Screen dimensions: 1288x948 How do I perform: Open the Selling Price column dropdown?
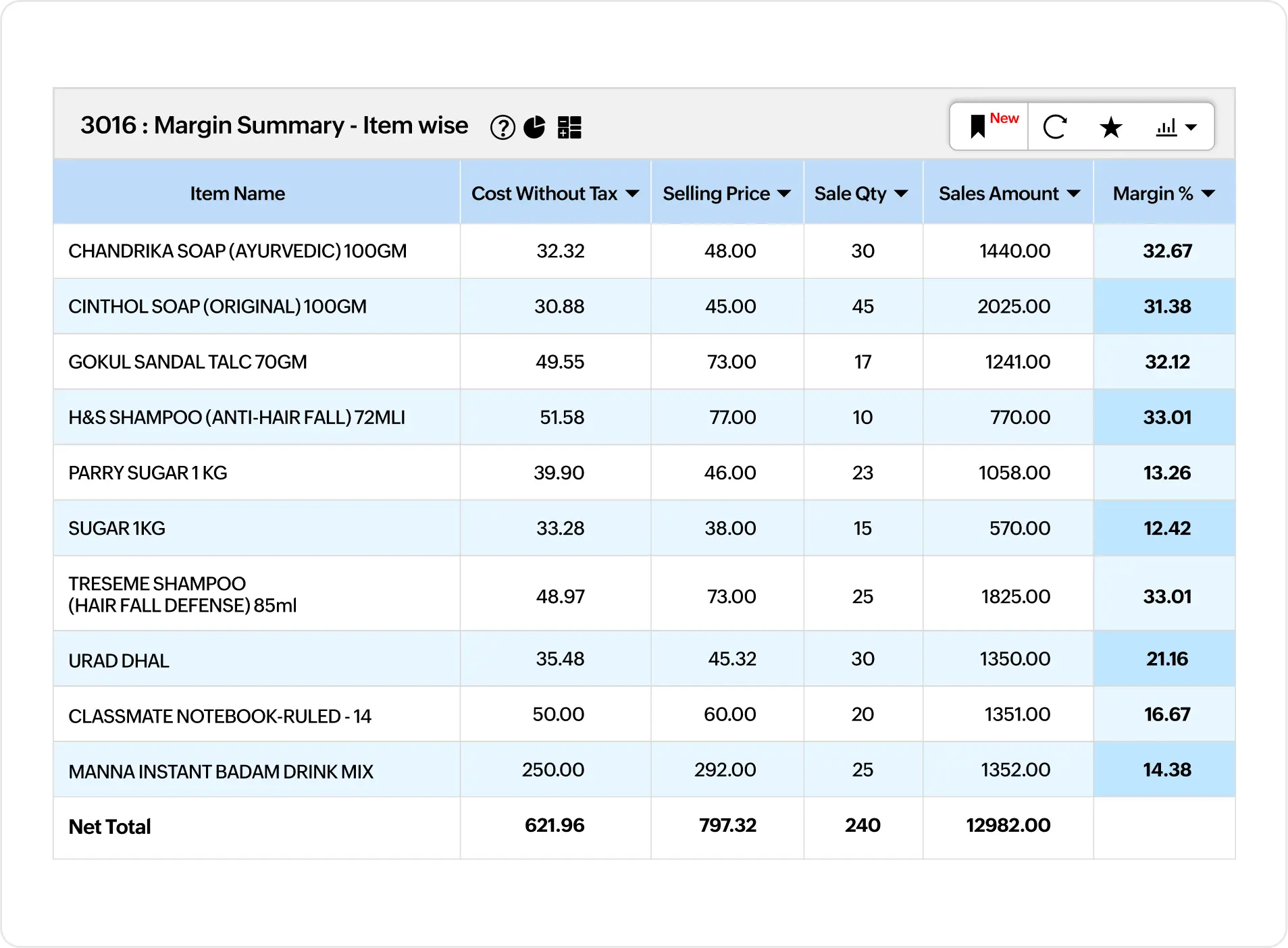tap(783, 193)
